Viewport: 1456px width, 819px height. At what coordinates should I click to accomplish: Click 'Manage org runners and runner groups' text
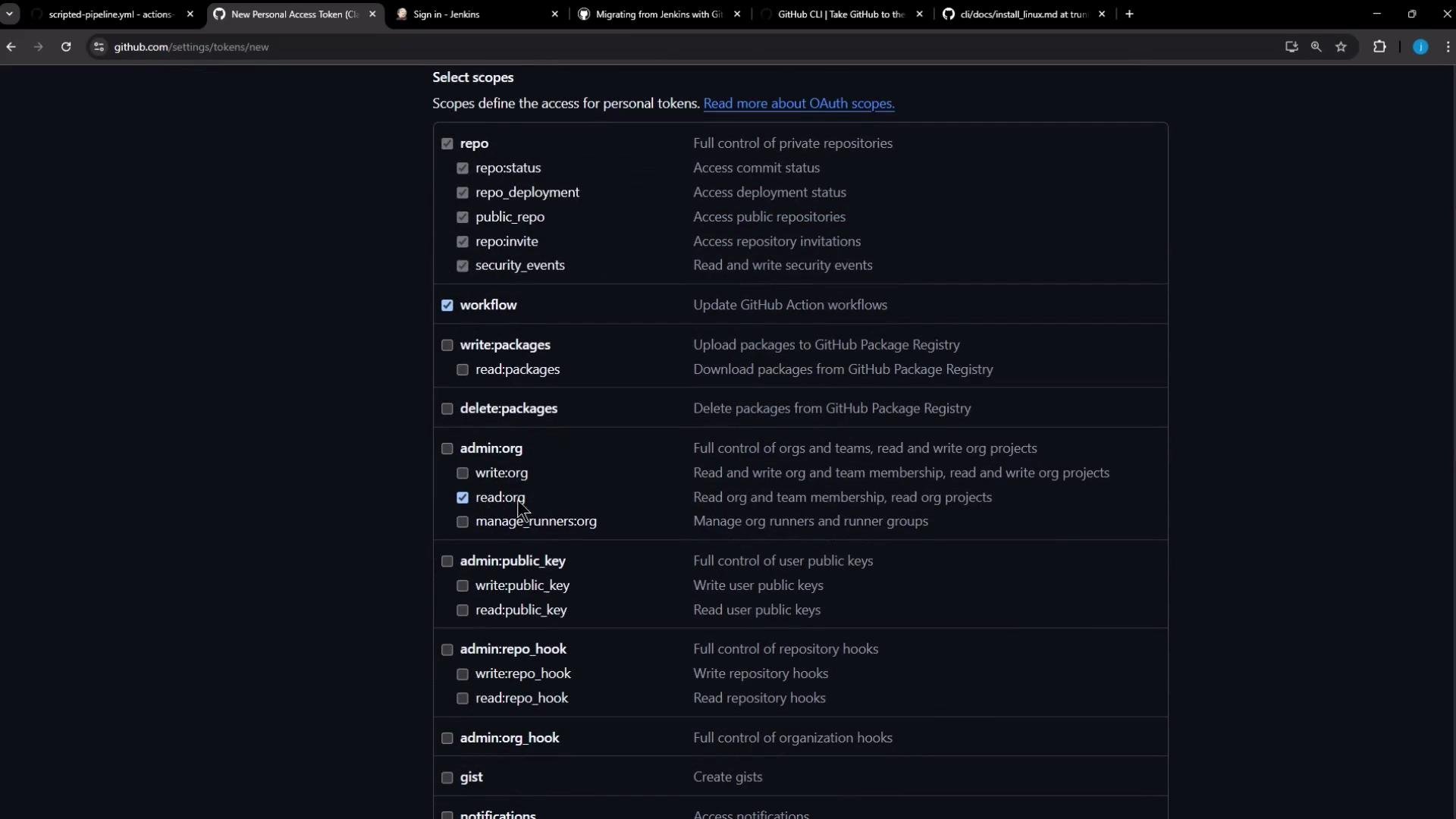pyautogui.click(x=811, y=521)
